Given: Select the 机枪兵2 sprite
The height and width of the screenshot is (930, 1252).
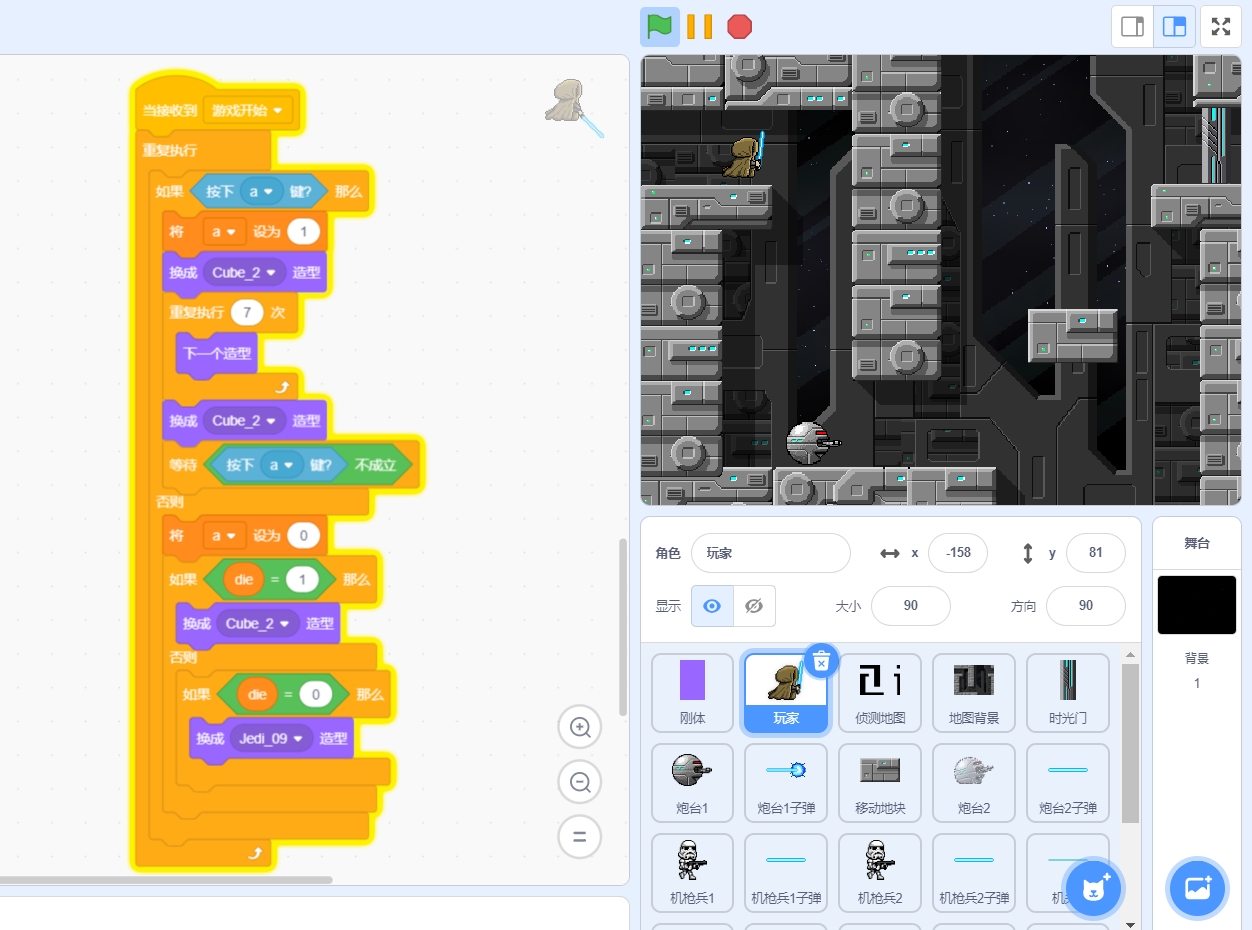Looking at the screenshot, I should 880,872.
